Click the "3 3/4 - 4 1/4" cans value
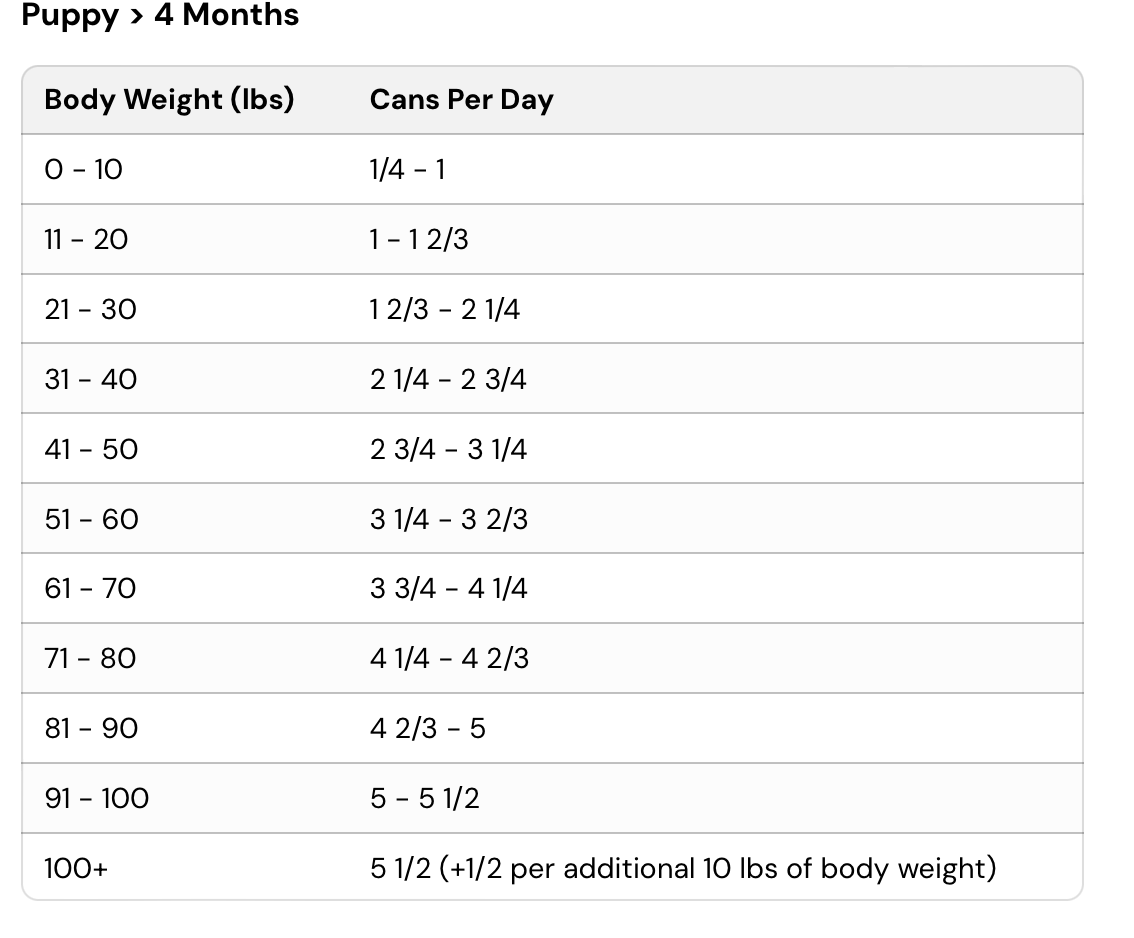The image size is (1134, 938). click(448, 589)
